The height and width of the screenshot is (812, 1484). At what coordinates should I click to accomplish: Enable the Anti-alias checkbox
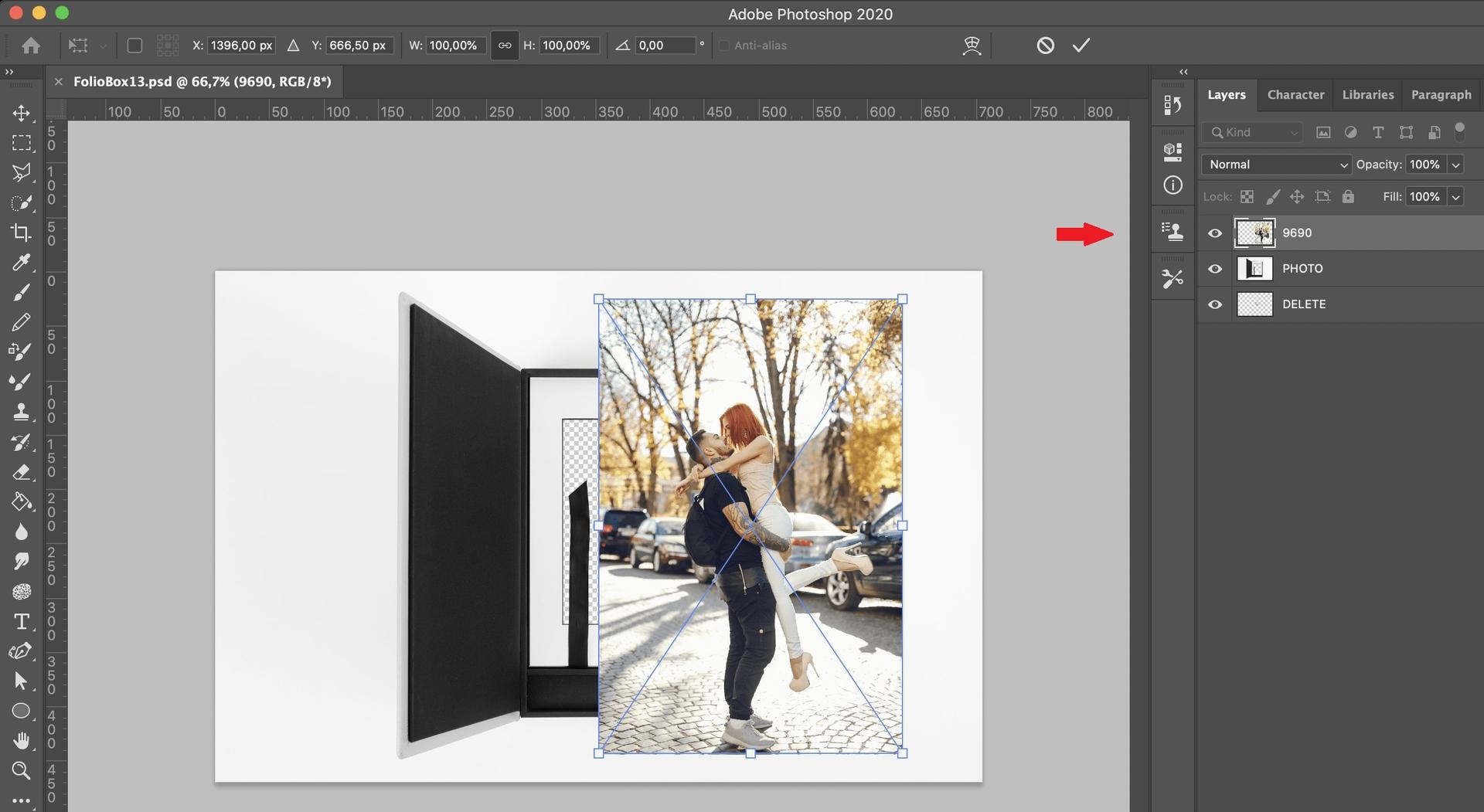click(x=723, y=46)
